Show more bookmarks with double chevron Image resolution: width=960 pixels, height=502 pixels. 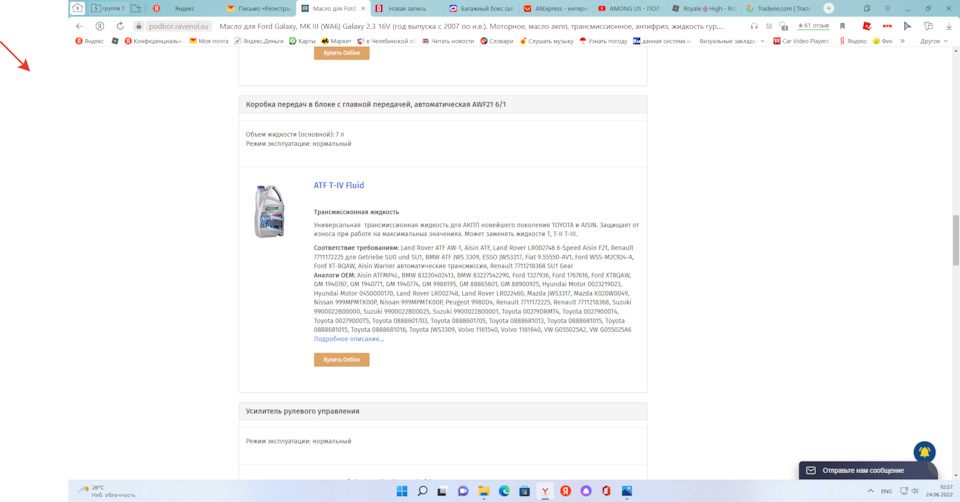pyautogui.click(x=902, y=41)
